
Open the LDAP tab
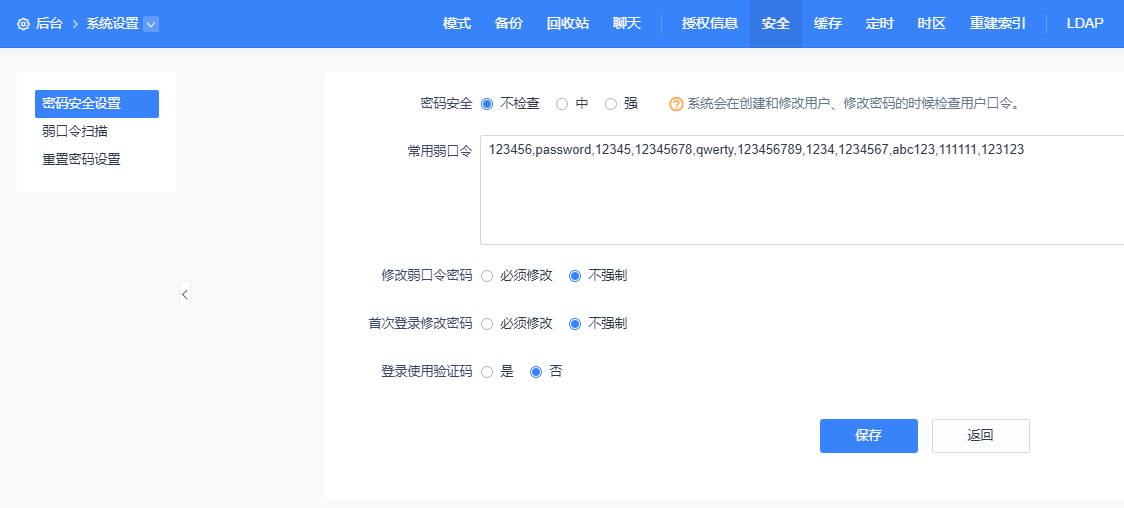pyautogui.click(x=1085, y=24)
